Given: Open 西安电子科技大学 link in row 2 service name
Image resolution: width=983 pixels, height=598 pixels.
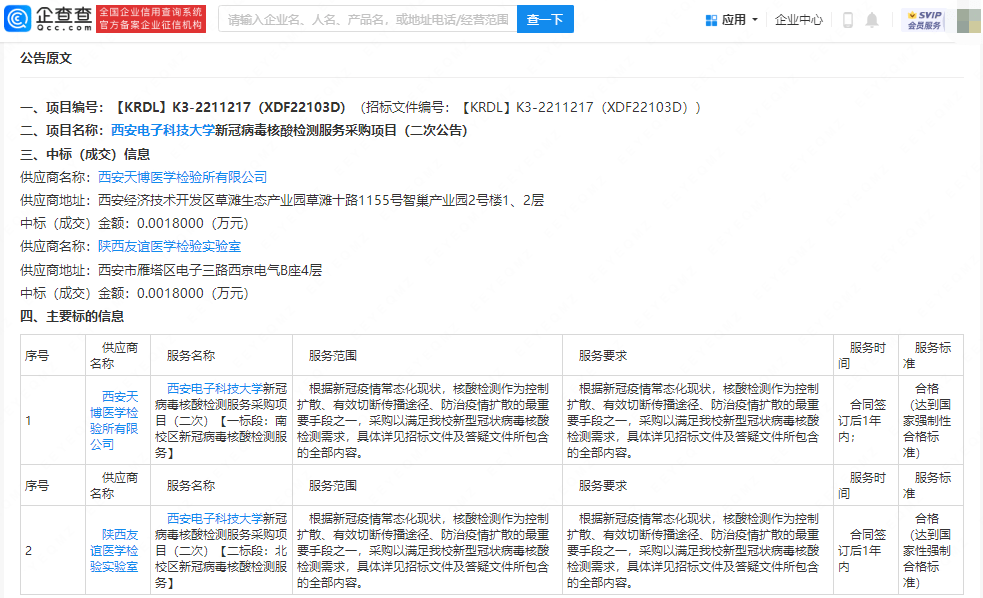Looking at the screenshot, I should click(x=214, y=518).
